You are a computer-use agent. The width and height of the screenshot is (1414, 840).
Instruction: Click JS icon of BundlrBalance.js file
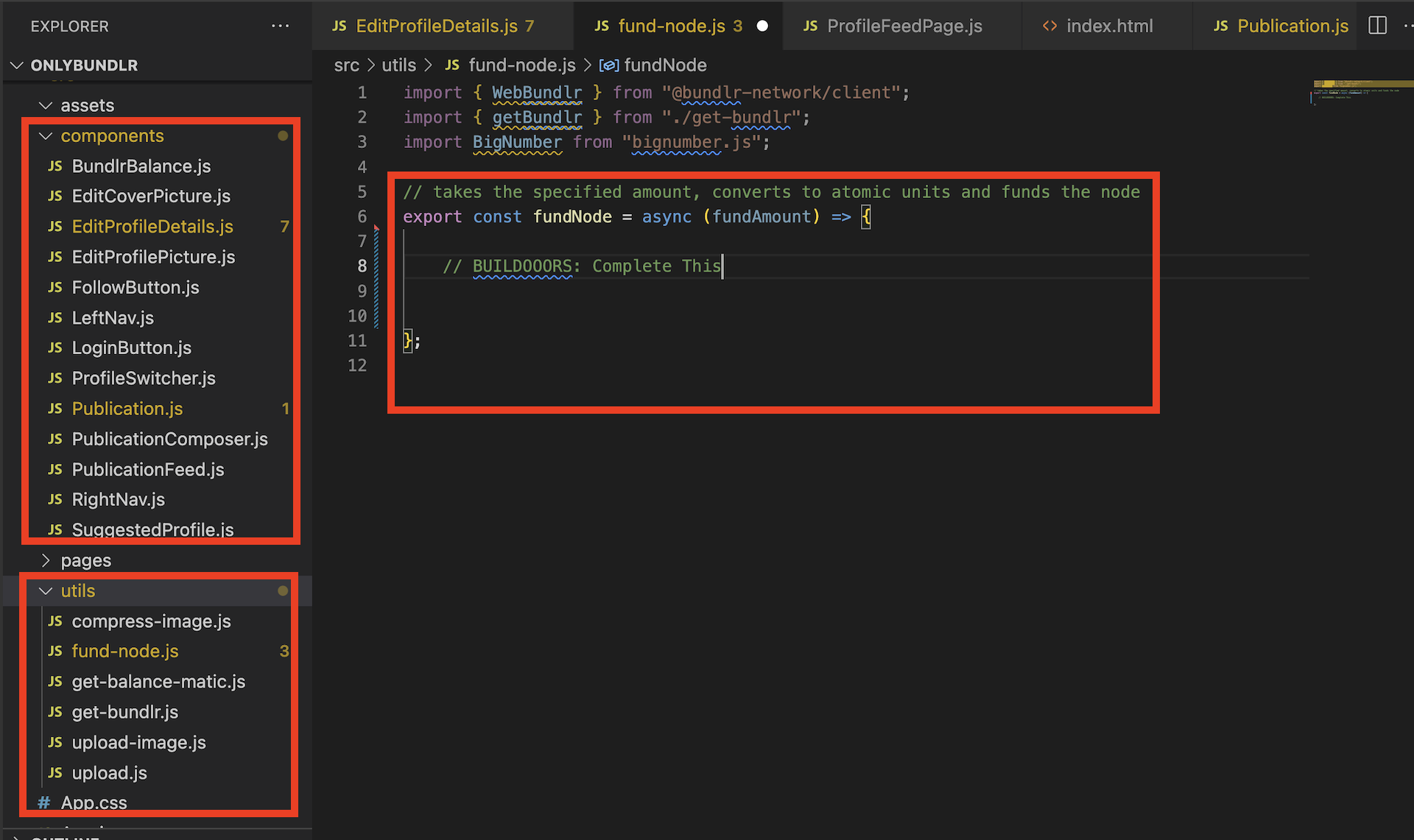click(x=55, y=166)
